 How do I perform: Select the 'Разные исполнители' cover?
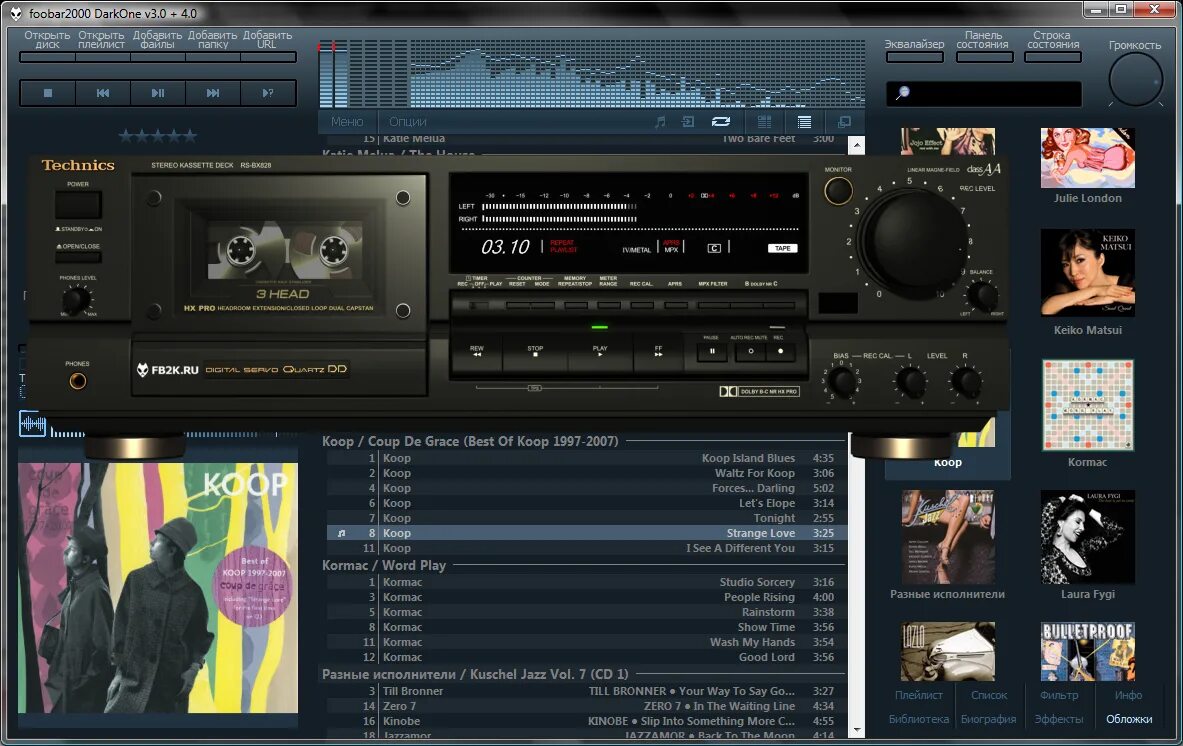point(948,537)
